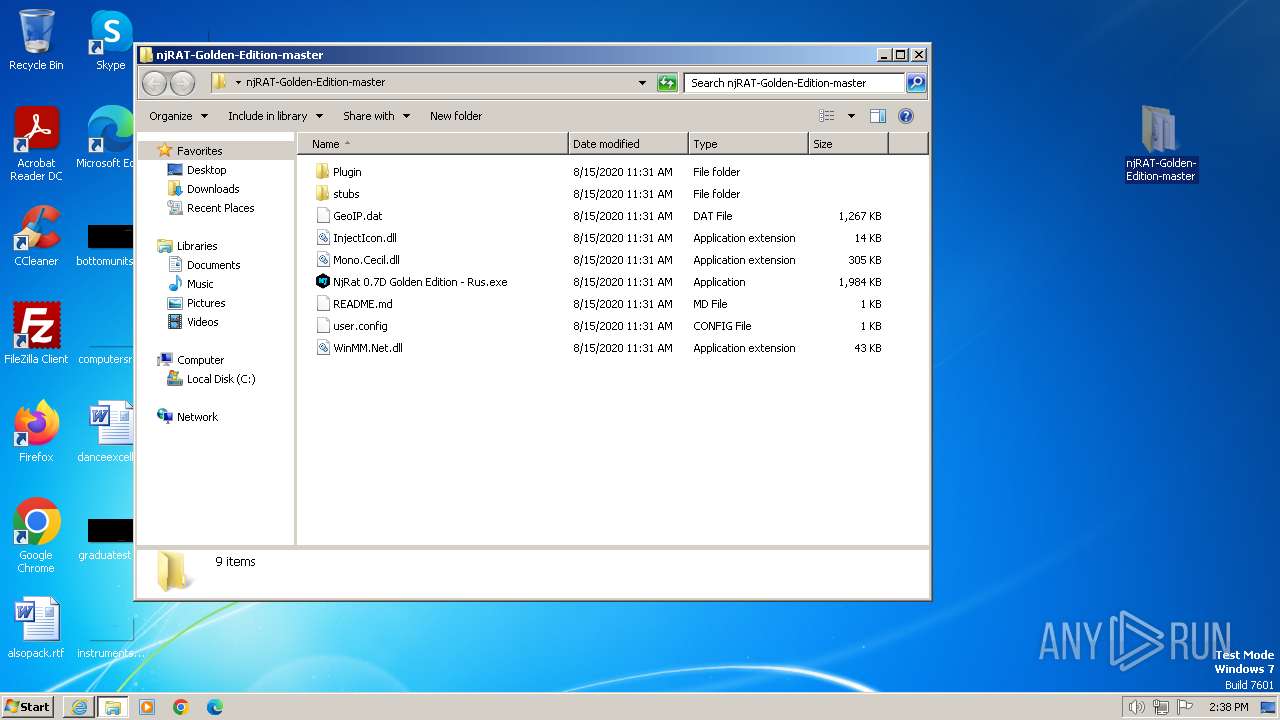Expand the view options arrow

point(851,116)
